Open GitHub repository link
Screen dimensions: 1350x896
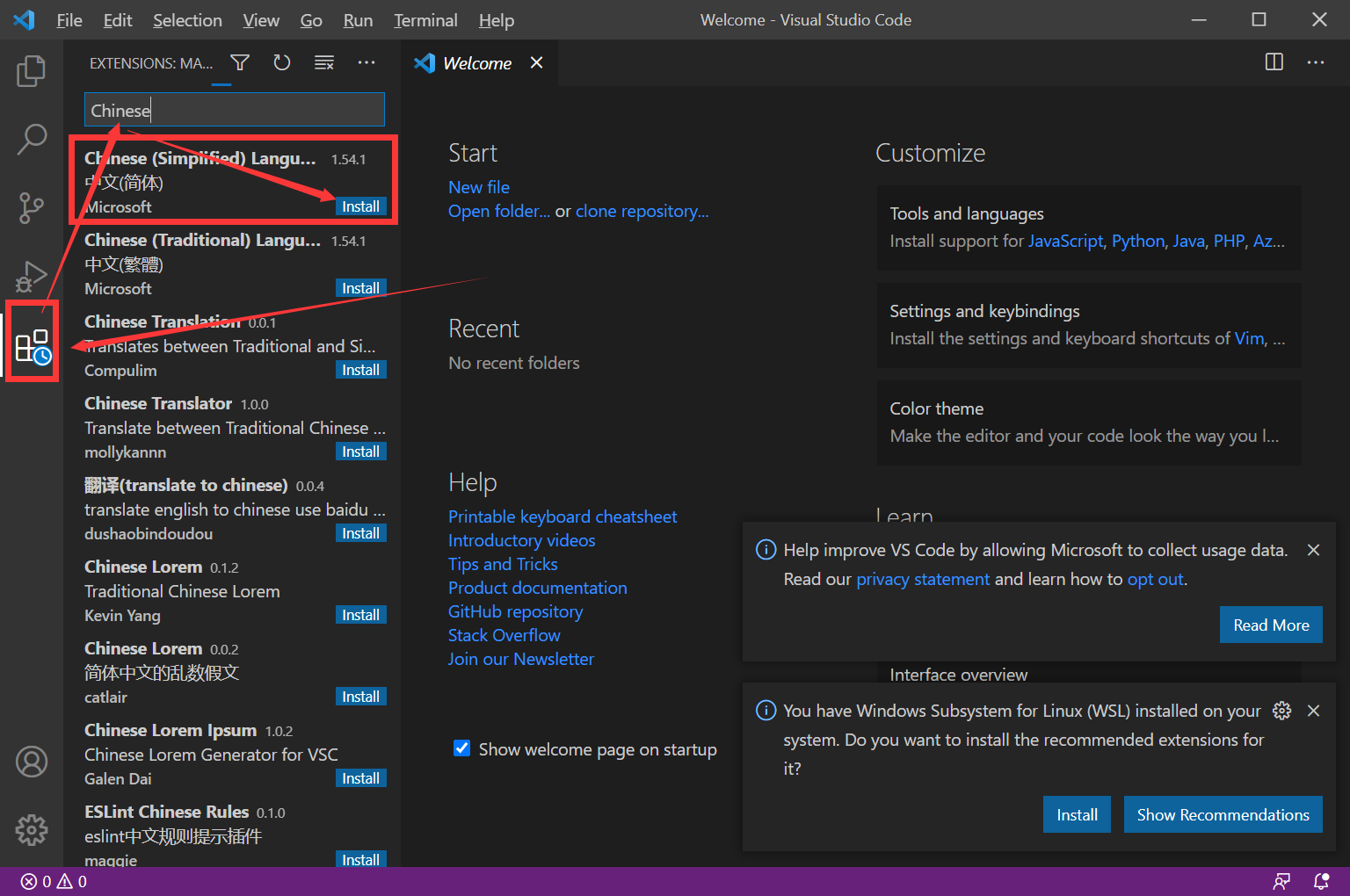point(515,611)
